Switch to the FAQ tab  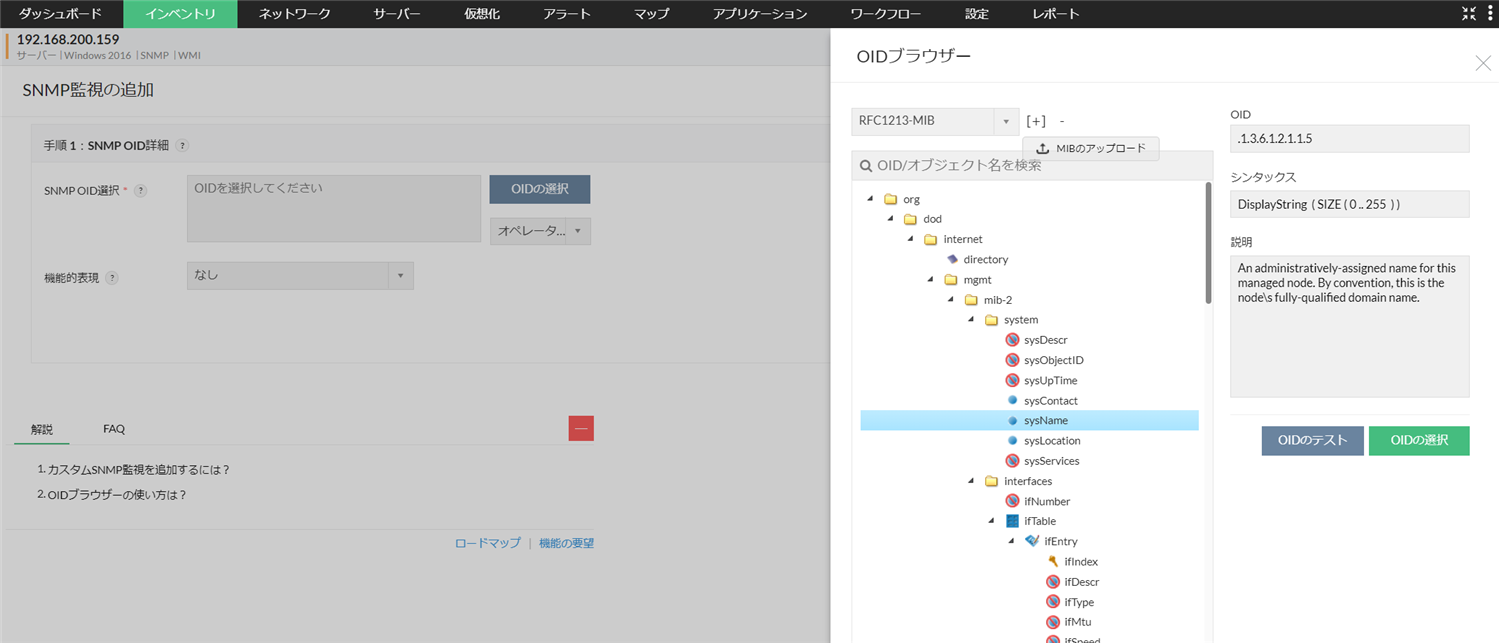[x=114, y=429]
